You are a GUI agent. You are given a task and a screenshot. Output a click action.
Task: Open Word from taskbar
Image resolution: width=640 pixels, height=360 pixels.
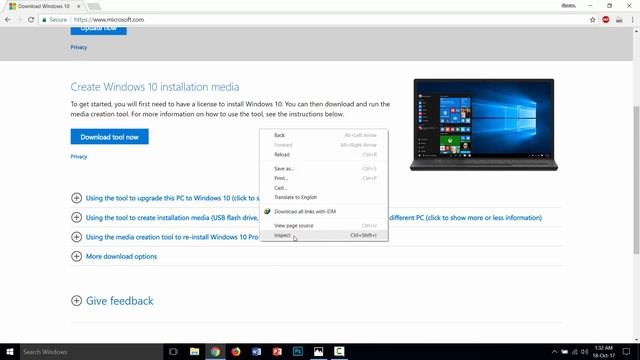point(256,352)
